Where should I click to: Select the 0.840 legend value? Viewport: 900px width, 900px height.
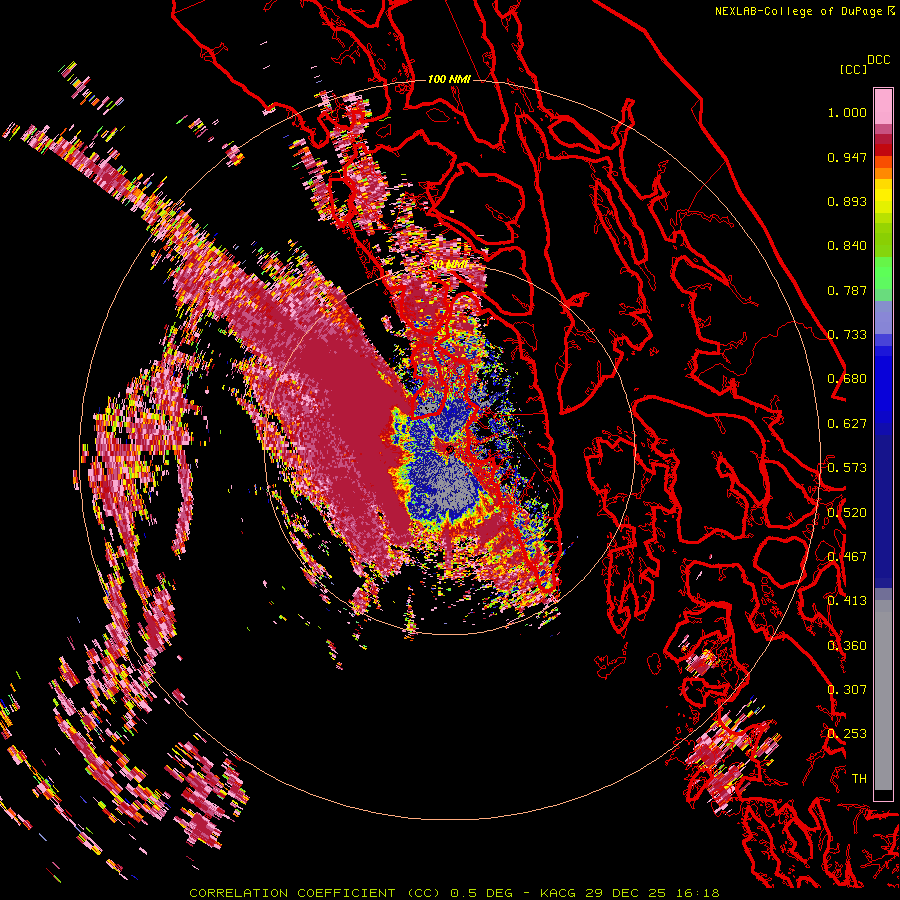[x=847, y=246]
